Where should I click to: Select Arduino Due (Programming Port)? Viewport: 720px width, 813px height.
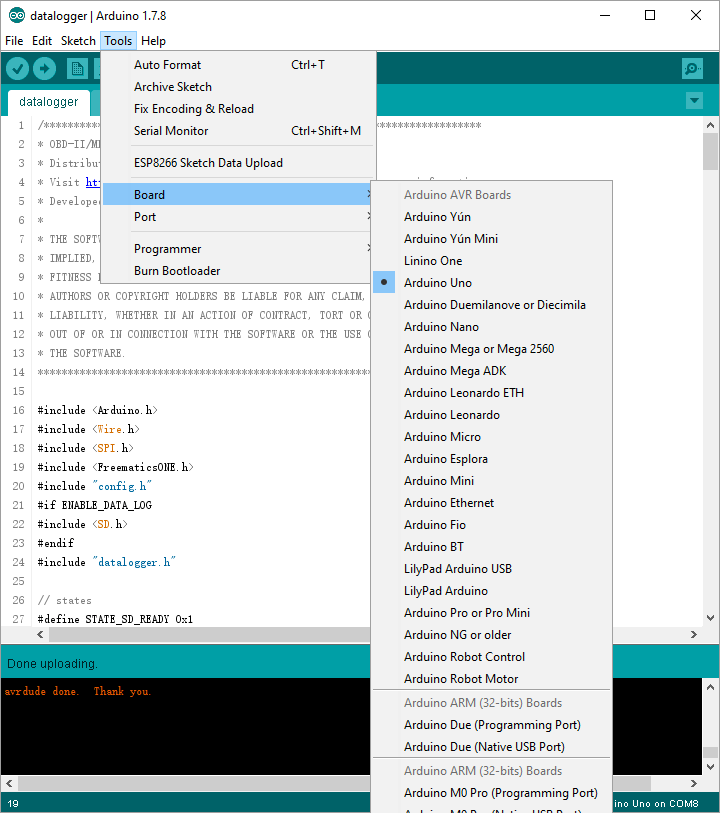(492, 725)
